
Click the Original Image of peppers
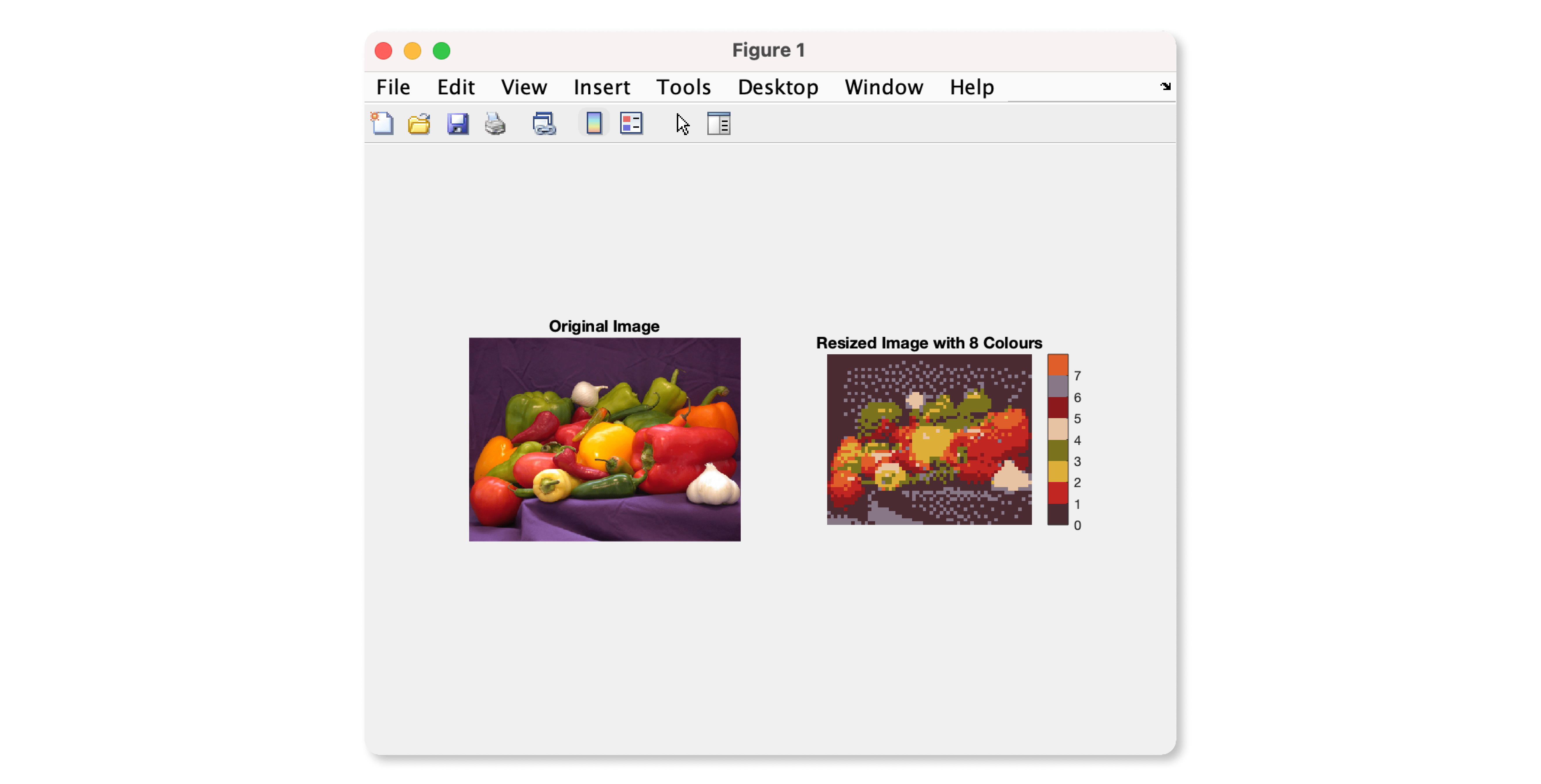point(604,440)
